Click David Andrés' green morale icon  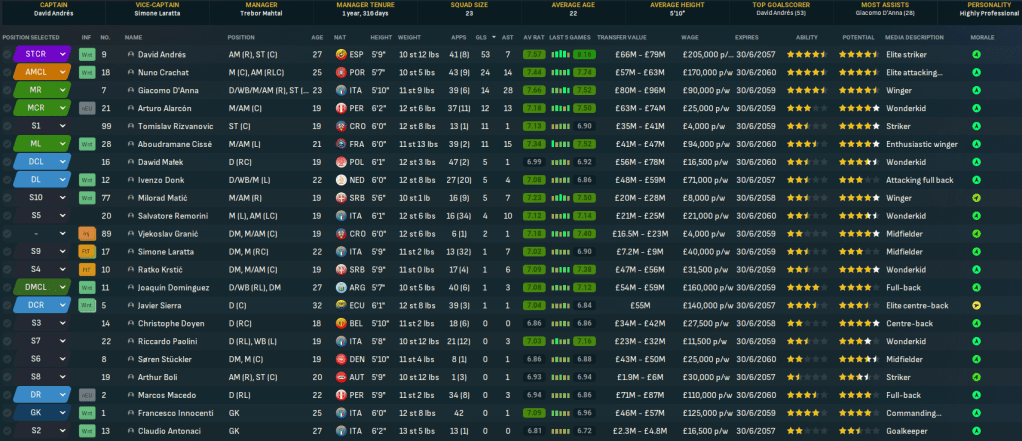tap(975, 54)
